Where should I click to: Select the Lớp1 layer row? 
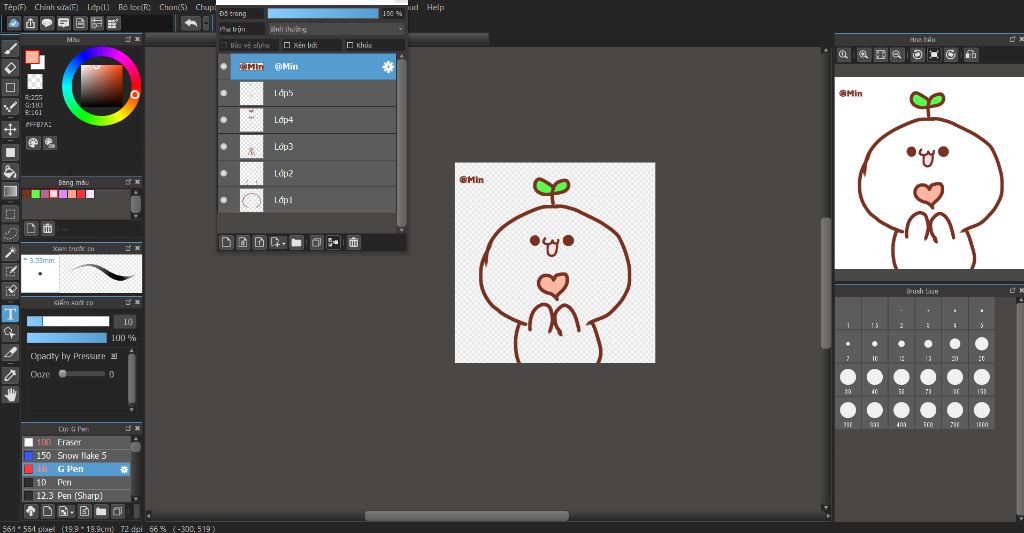click(x=313, y=200)
